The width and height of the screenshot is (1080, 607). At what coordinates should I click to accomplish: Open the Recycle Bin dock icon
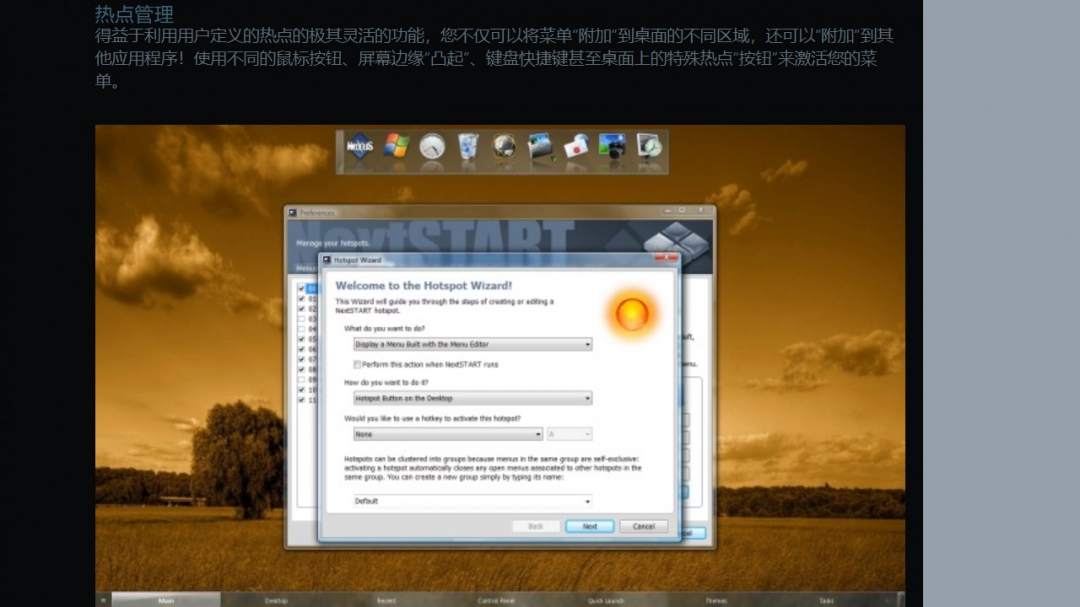pos(467,147)
